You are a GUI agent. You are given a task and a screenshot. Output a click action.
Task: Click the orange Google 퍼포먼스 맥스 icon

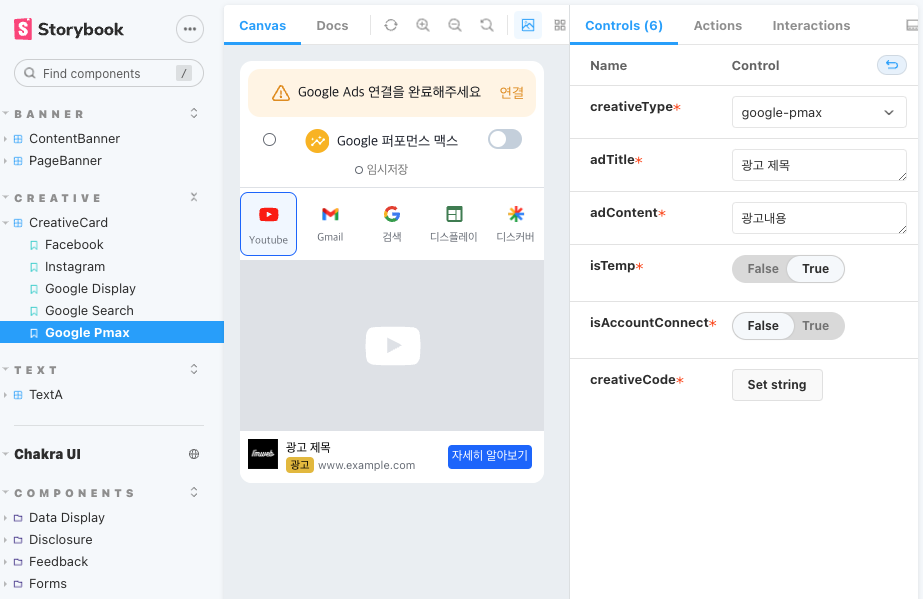click(317, 141)
